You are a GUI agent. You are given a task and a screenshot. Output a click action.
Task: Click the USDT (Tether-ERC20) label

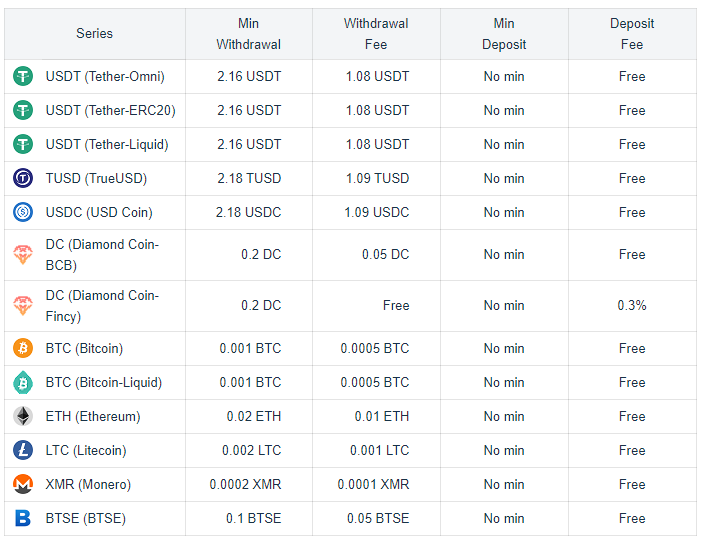click(x=110, y=111)
